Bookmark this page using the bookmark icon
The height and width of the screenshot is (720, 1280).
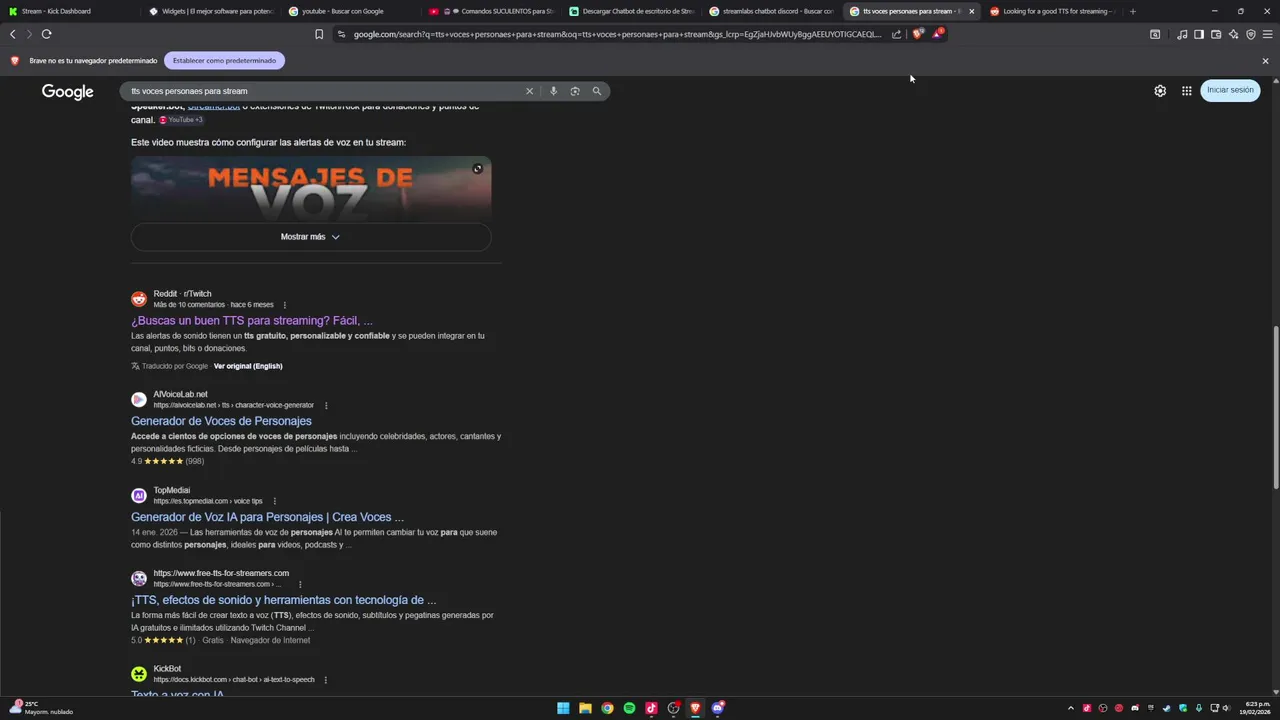[x=319, y=34]
